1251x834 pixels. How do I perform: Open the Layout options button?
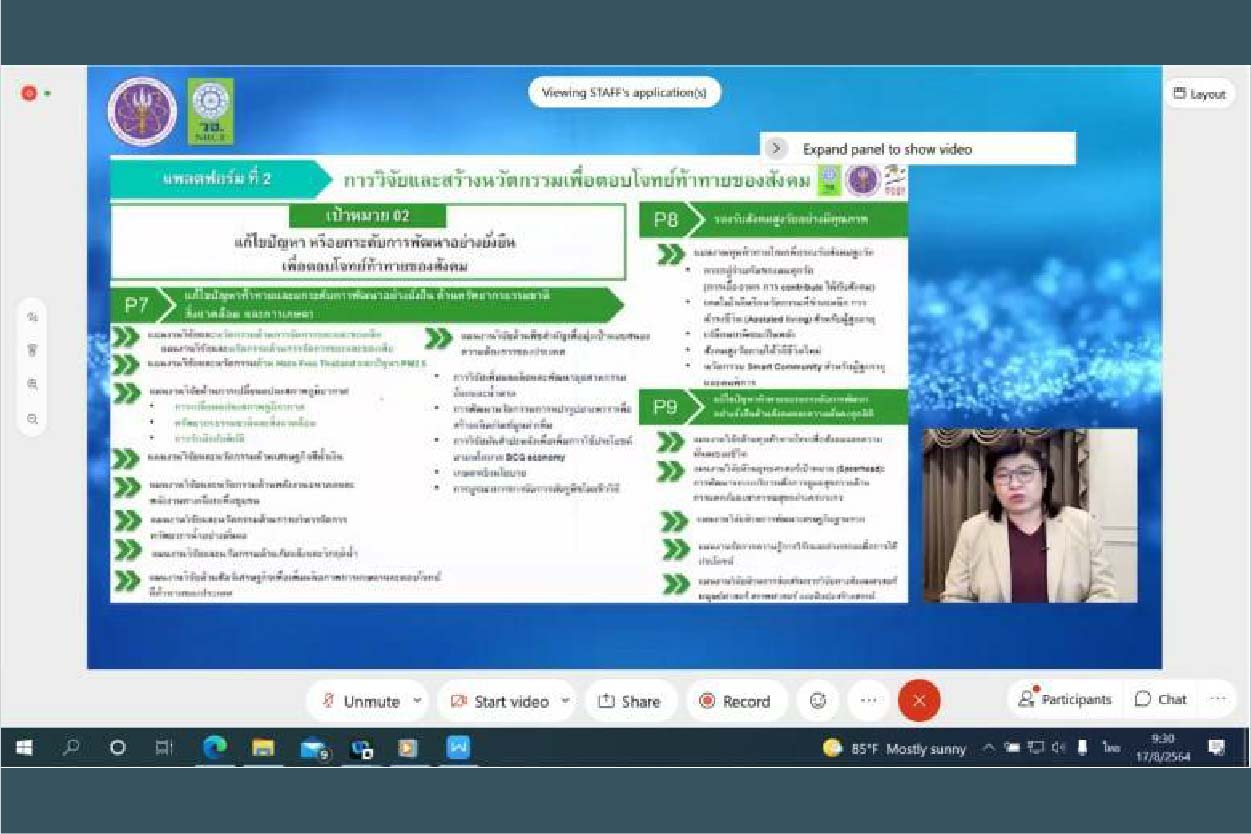pos(1199,93)
